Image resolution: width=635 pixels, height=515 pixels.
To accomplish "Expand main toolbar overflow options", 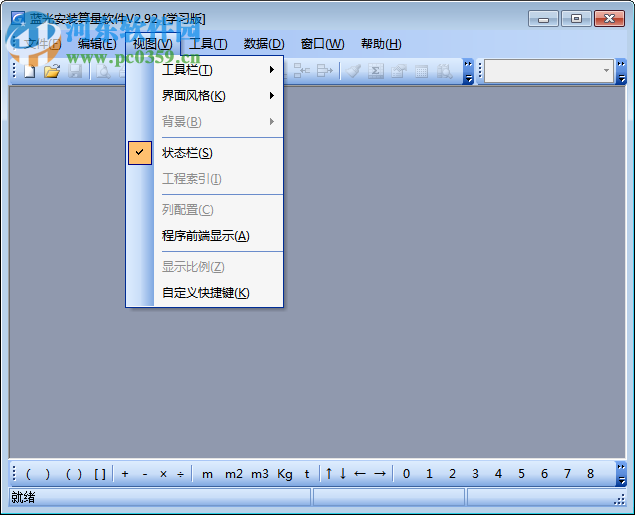I will (468, 71).
